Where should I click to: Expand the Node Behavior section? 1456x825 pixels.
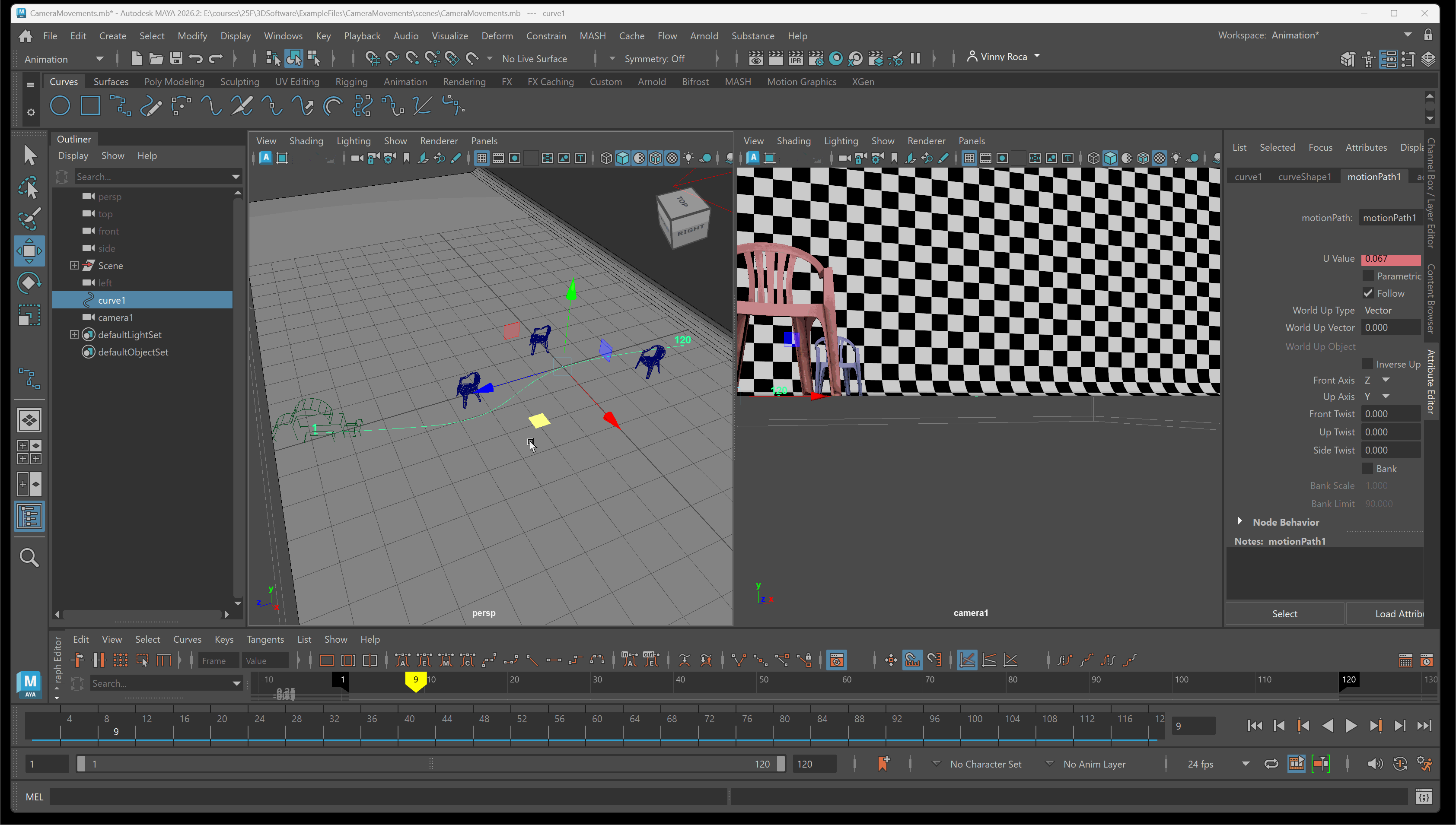[x=1240, y=521]
